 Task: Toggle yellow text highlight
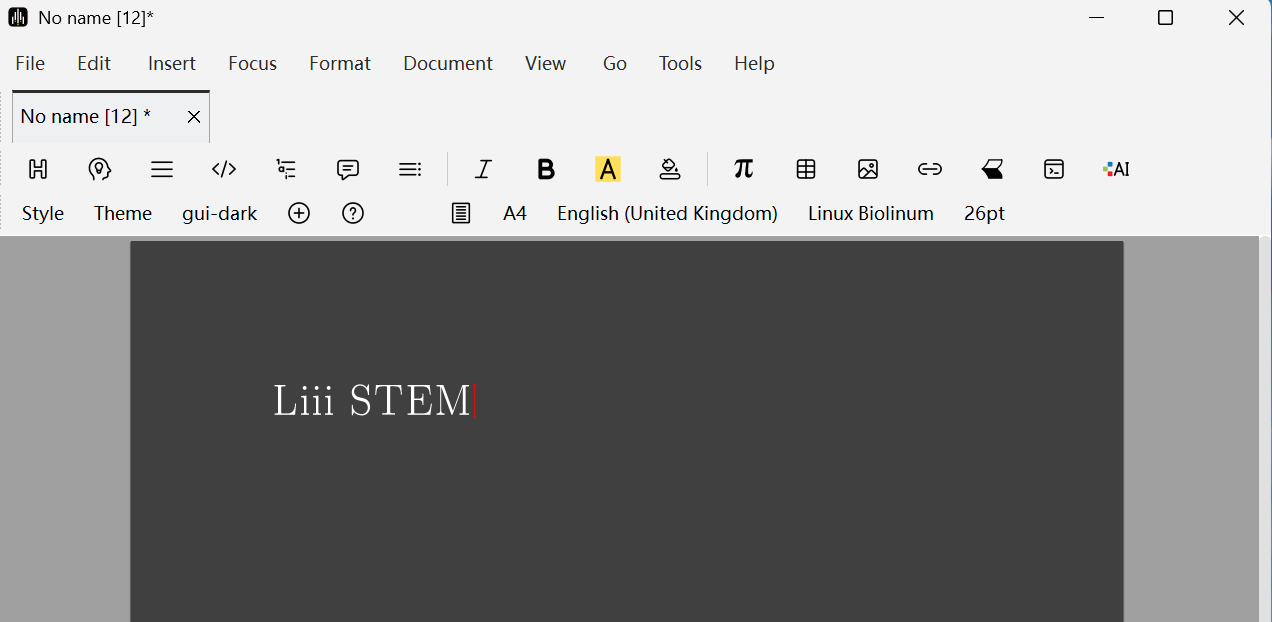pos(608,169)
